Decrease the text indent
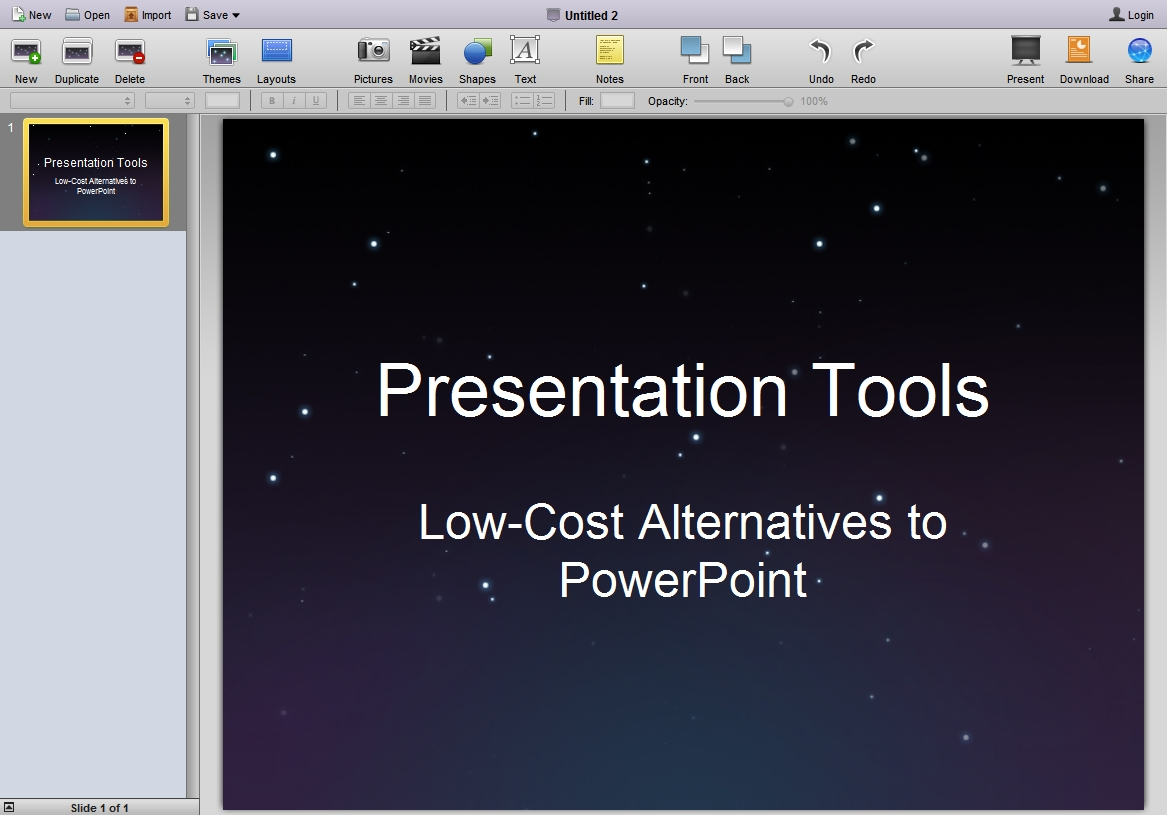Viewport: 1167px width, 815px height. click(x=468, y=100)
